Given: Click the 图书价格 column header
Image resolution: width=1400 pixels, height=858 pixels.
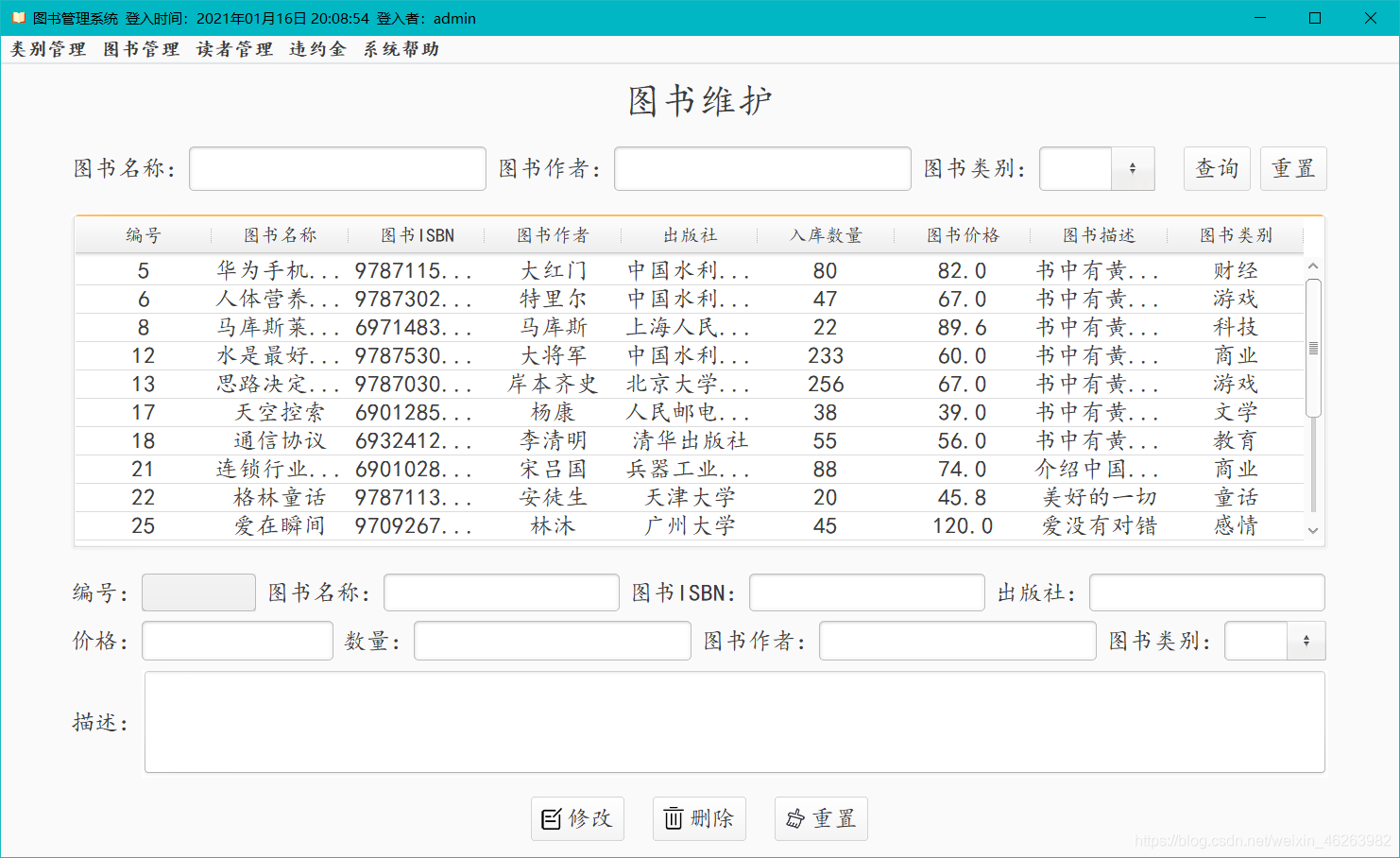Looking at the screenshot, I should [x=963, y=235].
